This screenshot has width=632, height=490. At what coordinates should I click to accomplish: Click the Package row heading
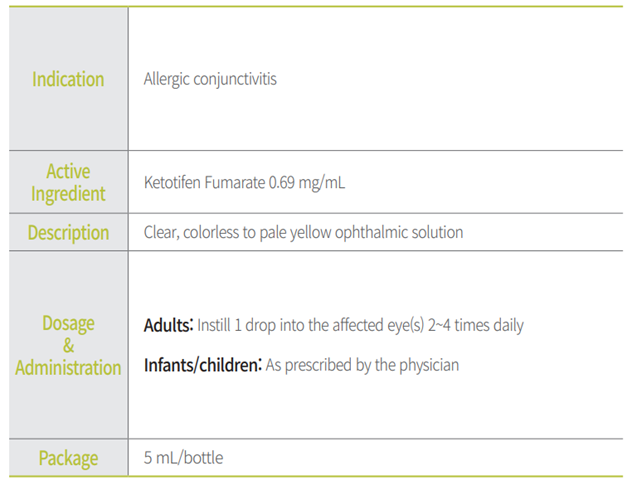tap(68, 459)
